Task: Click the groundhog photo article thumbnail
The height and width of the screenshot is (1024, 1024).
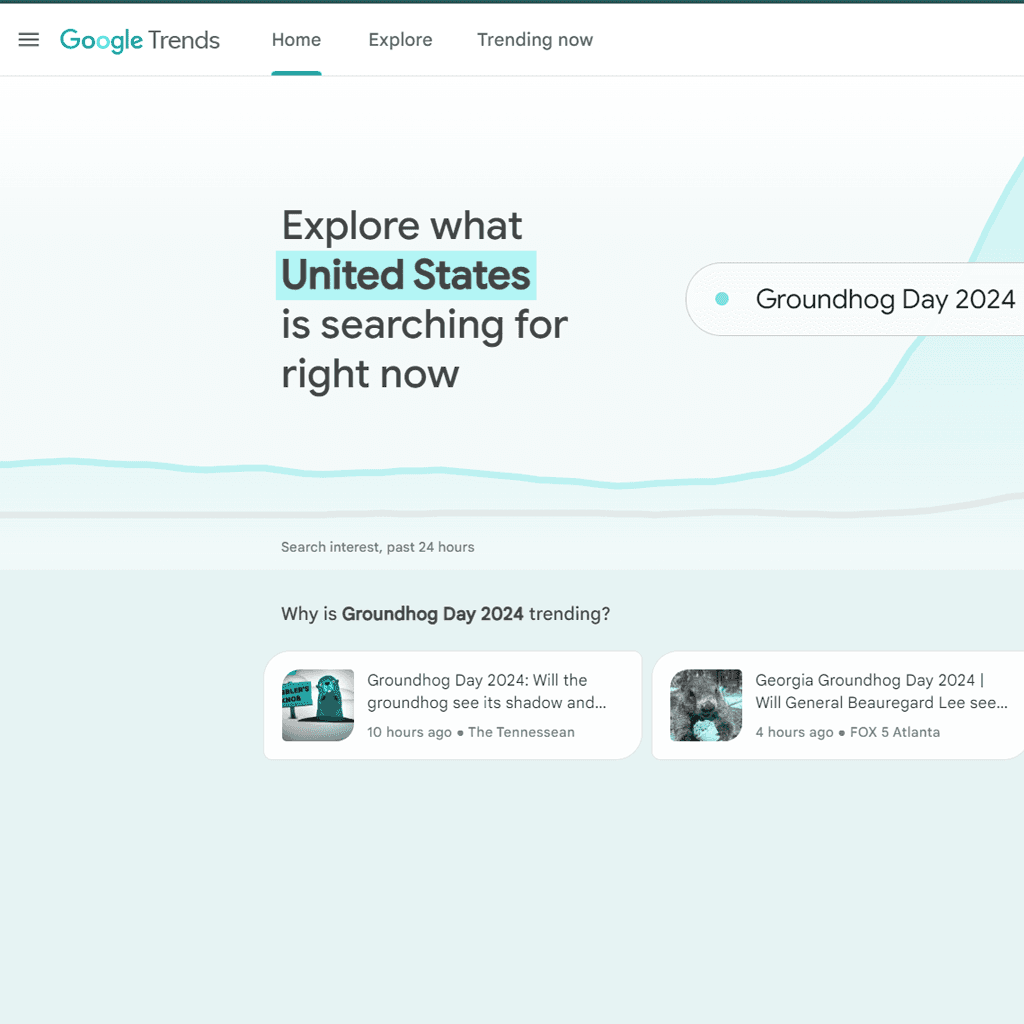Action: [706, 705]
